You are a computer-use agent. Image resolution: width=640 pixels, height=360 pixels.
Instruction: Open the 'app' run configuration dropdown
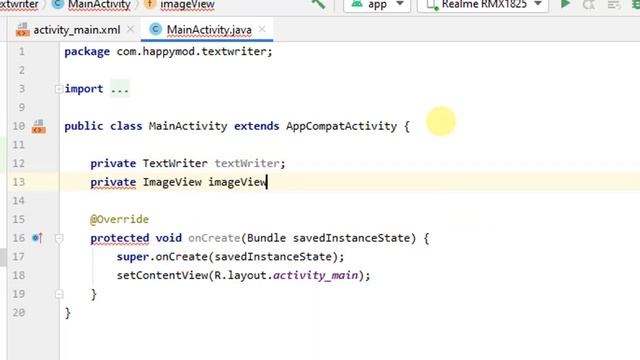[377, 5]
